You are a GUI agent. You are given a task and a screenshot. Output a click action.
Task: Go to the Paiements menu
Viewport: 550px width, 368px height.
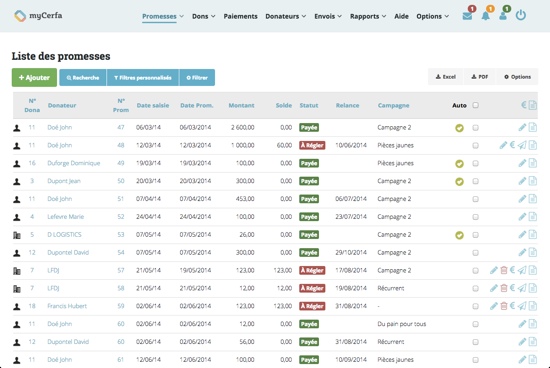(x=241, y=16)
